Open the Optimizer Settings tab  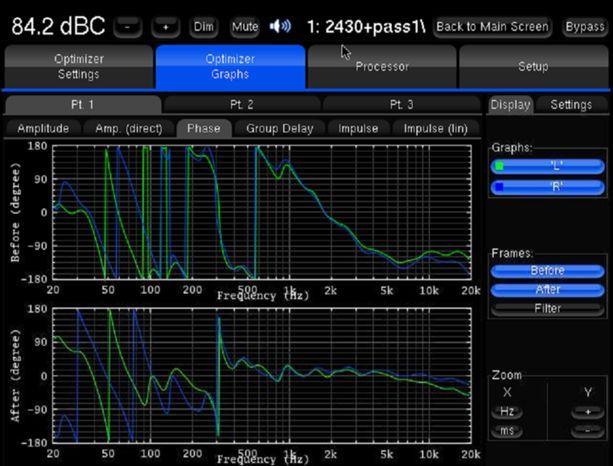(x=78, y=67)
